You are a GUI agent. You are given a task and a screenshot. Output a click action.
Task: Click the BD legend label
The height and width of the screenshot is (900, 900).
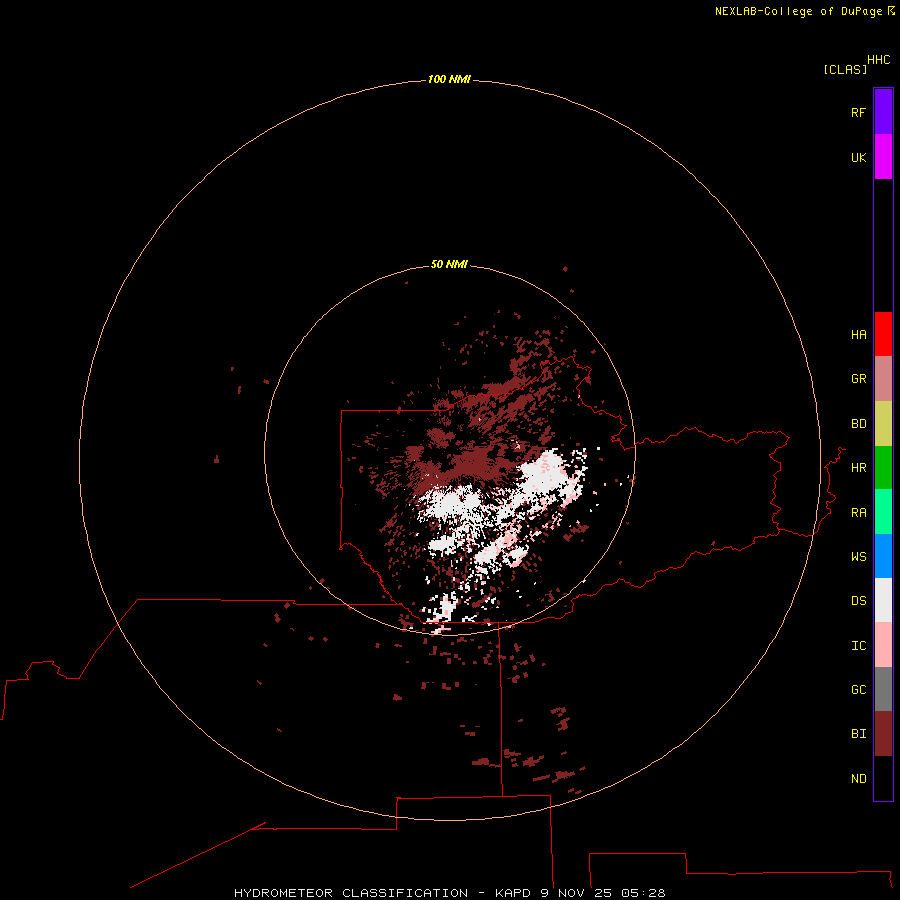pyautogui.click(x=859, y=424)
